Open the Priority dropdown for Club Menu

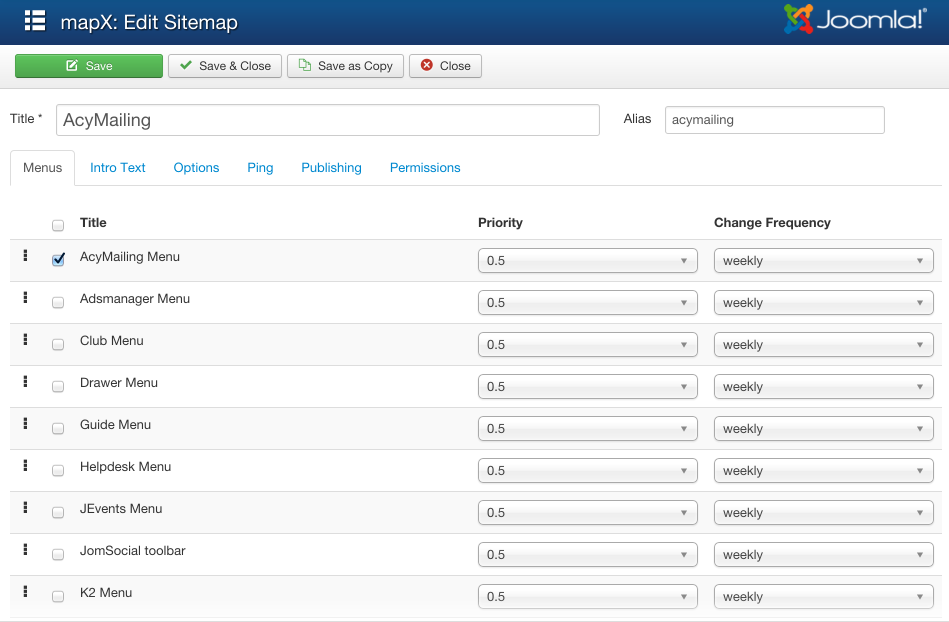point(588,344)
